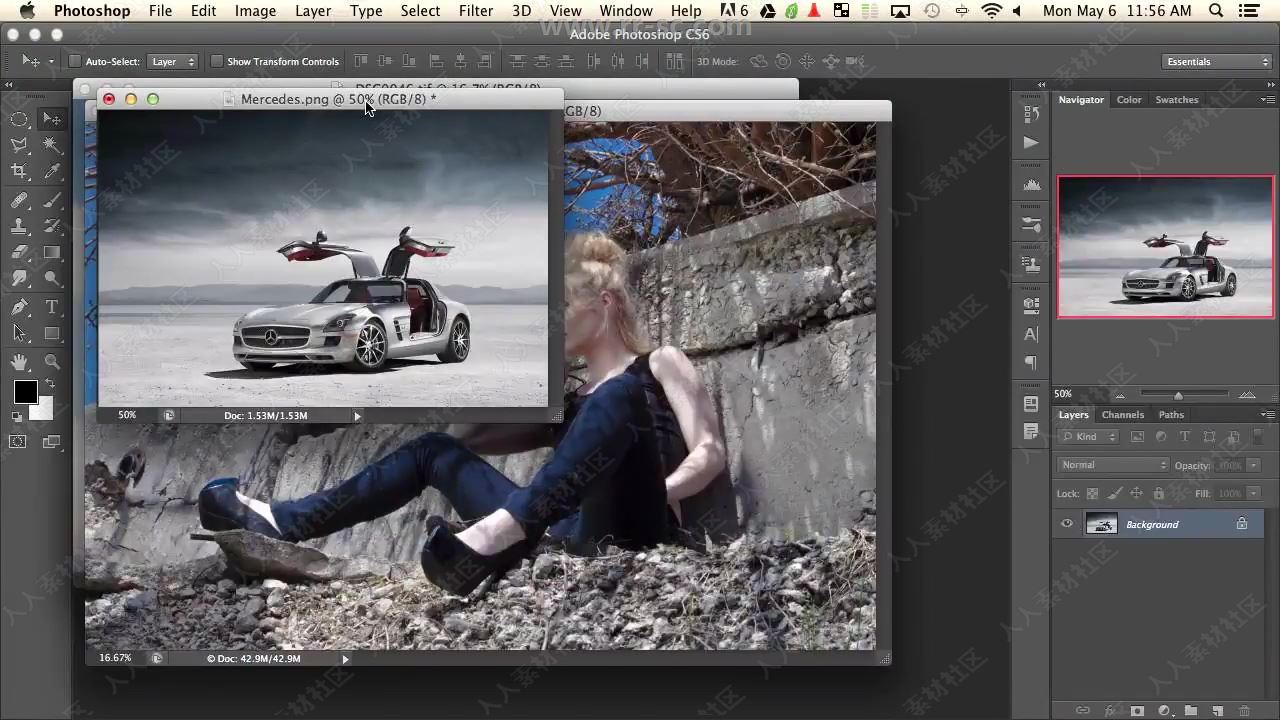The height and width of the screenshot is (720, 1280).
Task: Change screen mode icon in toolbox
Action: pos(52,441)
